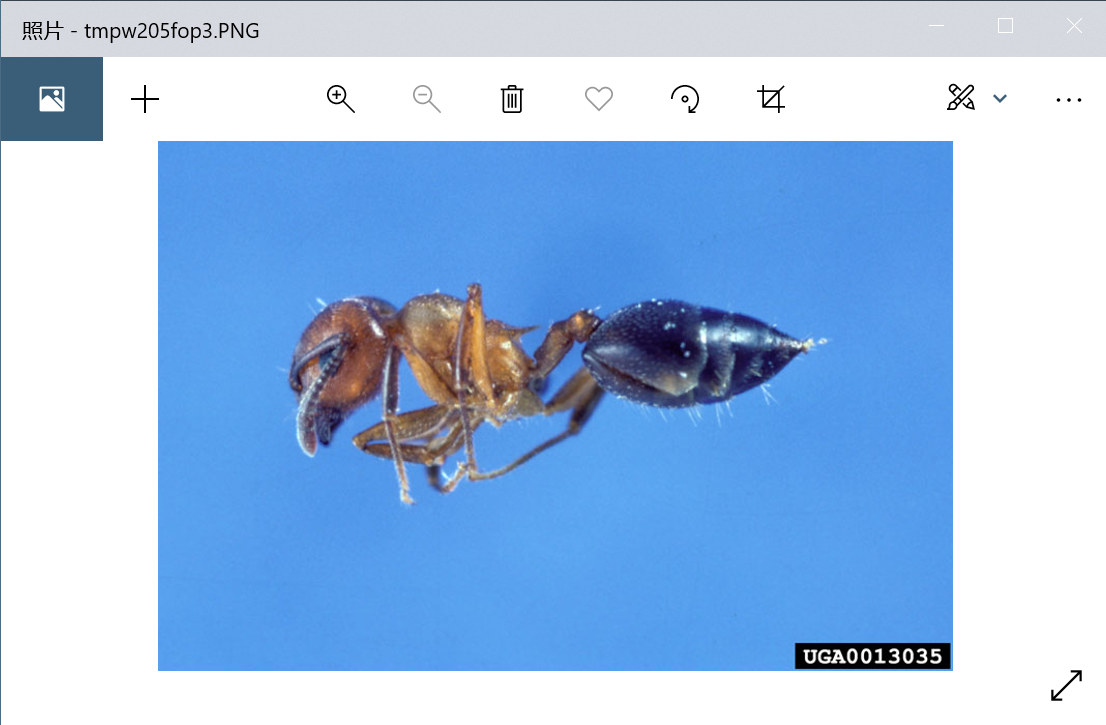Screen dimensions: 1106x725
Task: Click the ant photo in the viewer
Action: (x=555, y=406)
